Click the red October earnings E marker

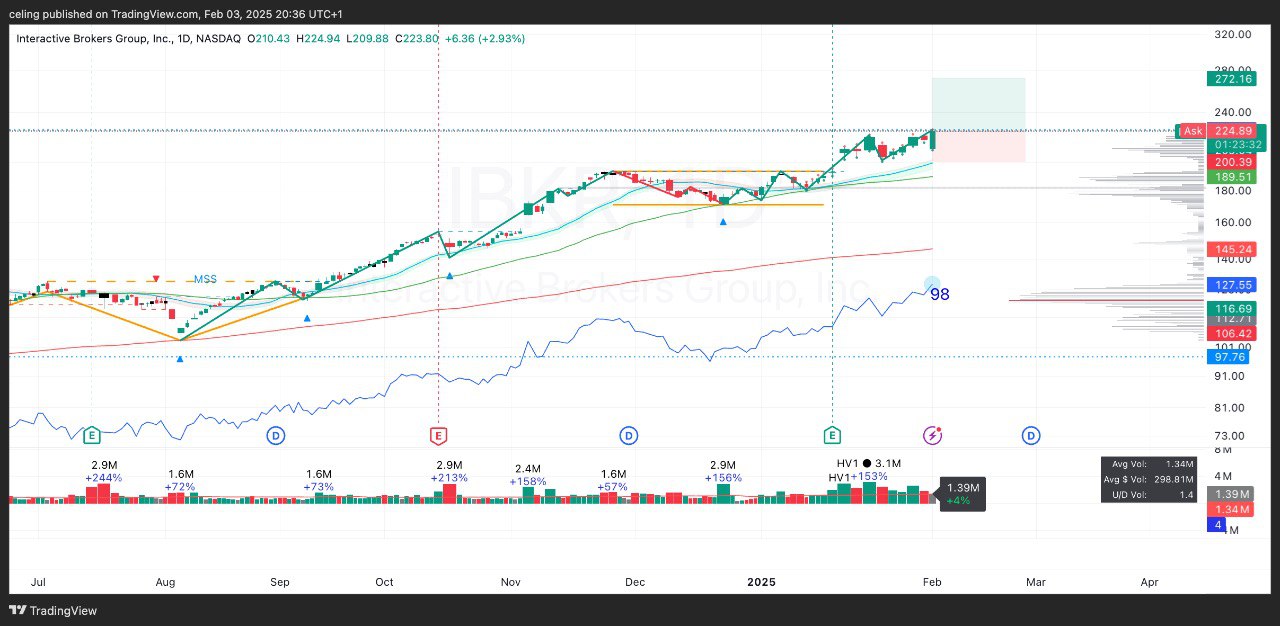coord(438,435)
